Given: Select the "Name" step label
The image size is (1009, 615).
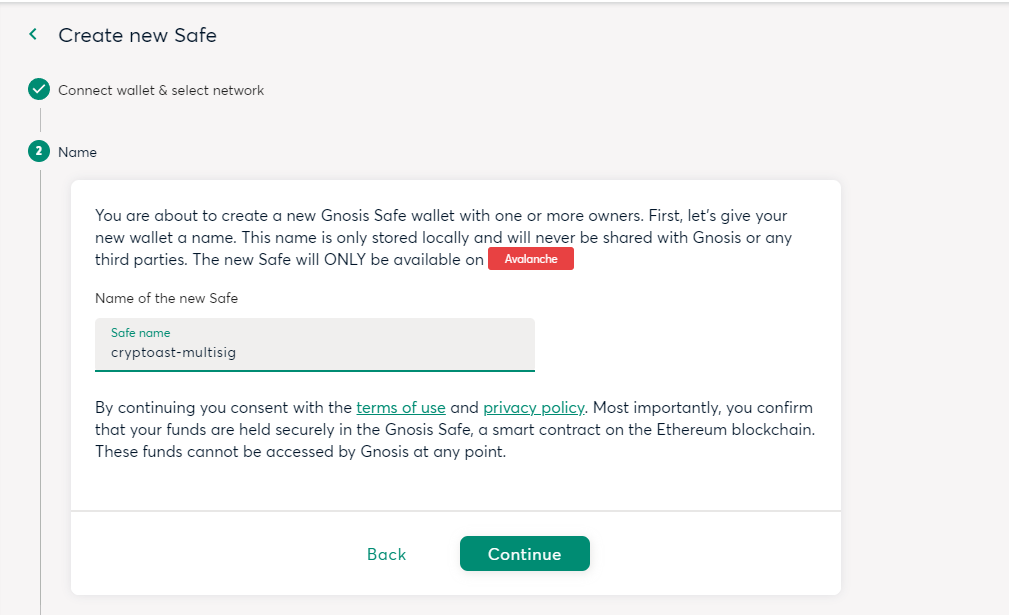Looking at the screenshot, I should [77, 152].
